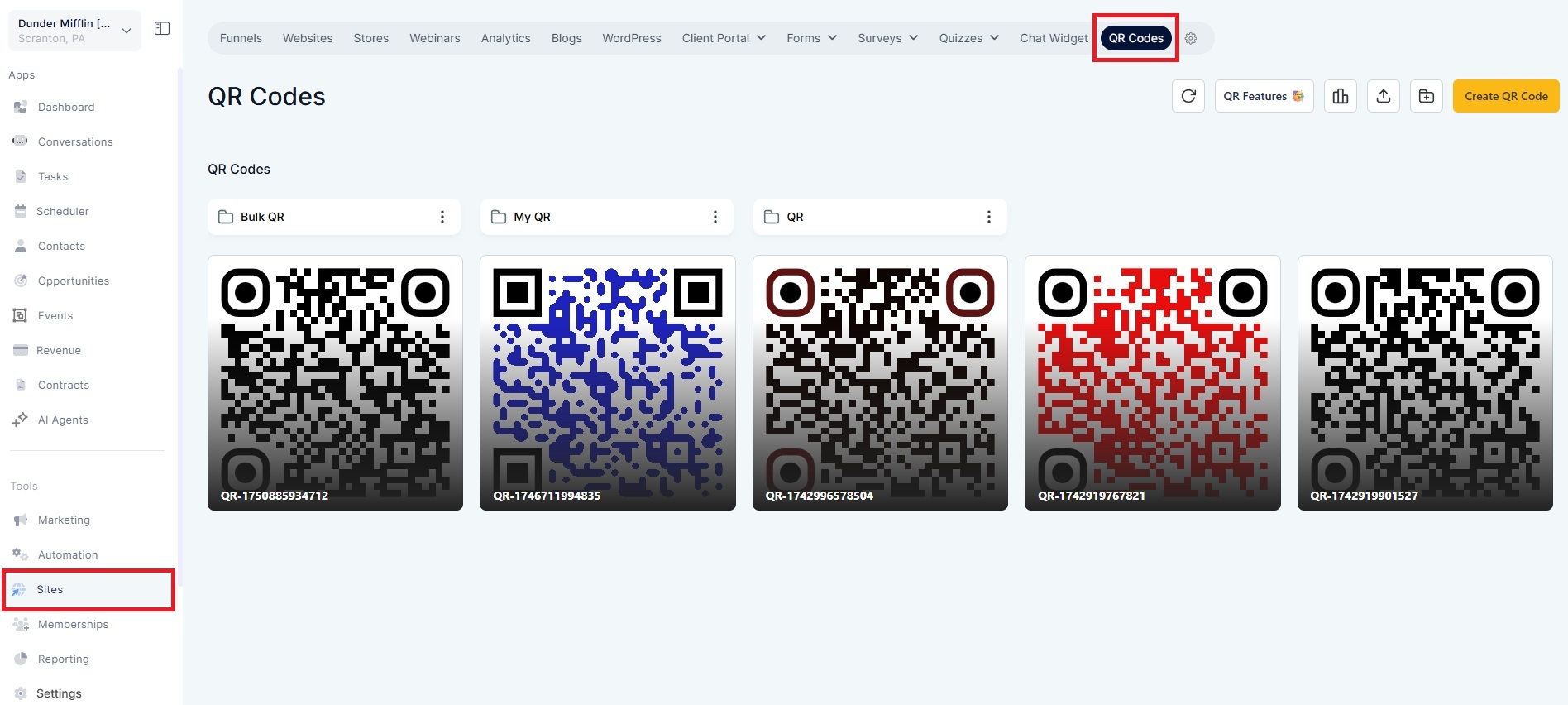1568x705 pixels.
Task: Click the Revenue card icon
Action: (21, 350)
